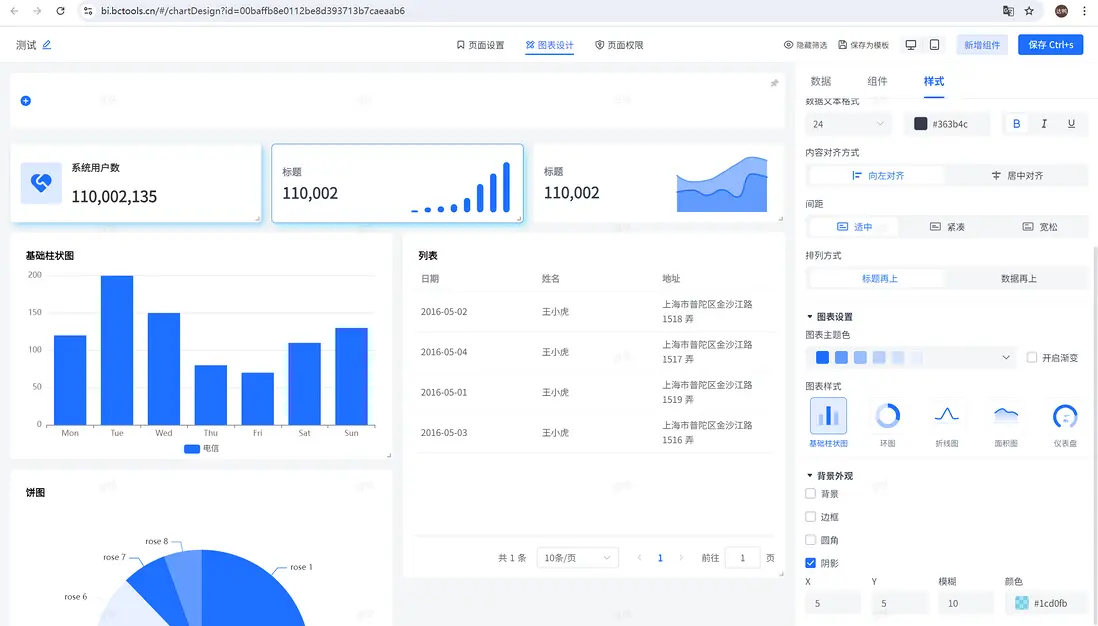Set spacing to 紧凑
The height and width of the screenshot is (626, 1098).
pos(947,227)
